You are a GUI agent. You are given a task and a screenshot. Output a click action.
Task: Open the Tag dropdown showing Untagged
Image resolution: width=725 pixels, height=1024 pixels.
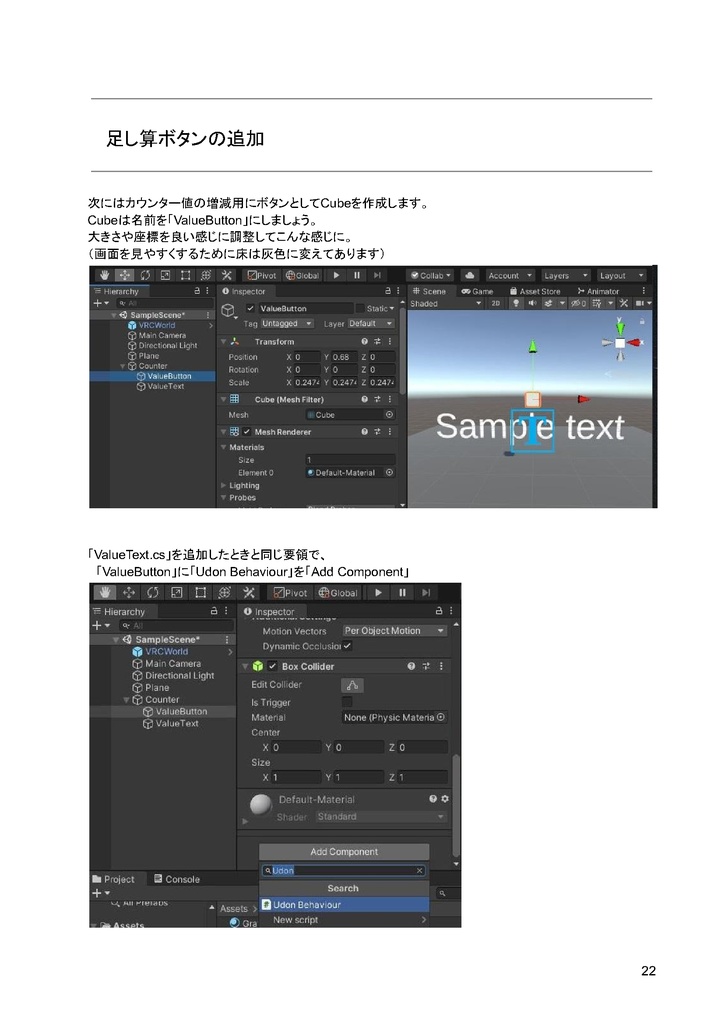click(x=287, y=323)
